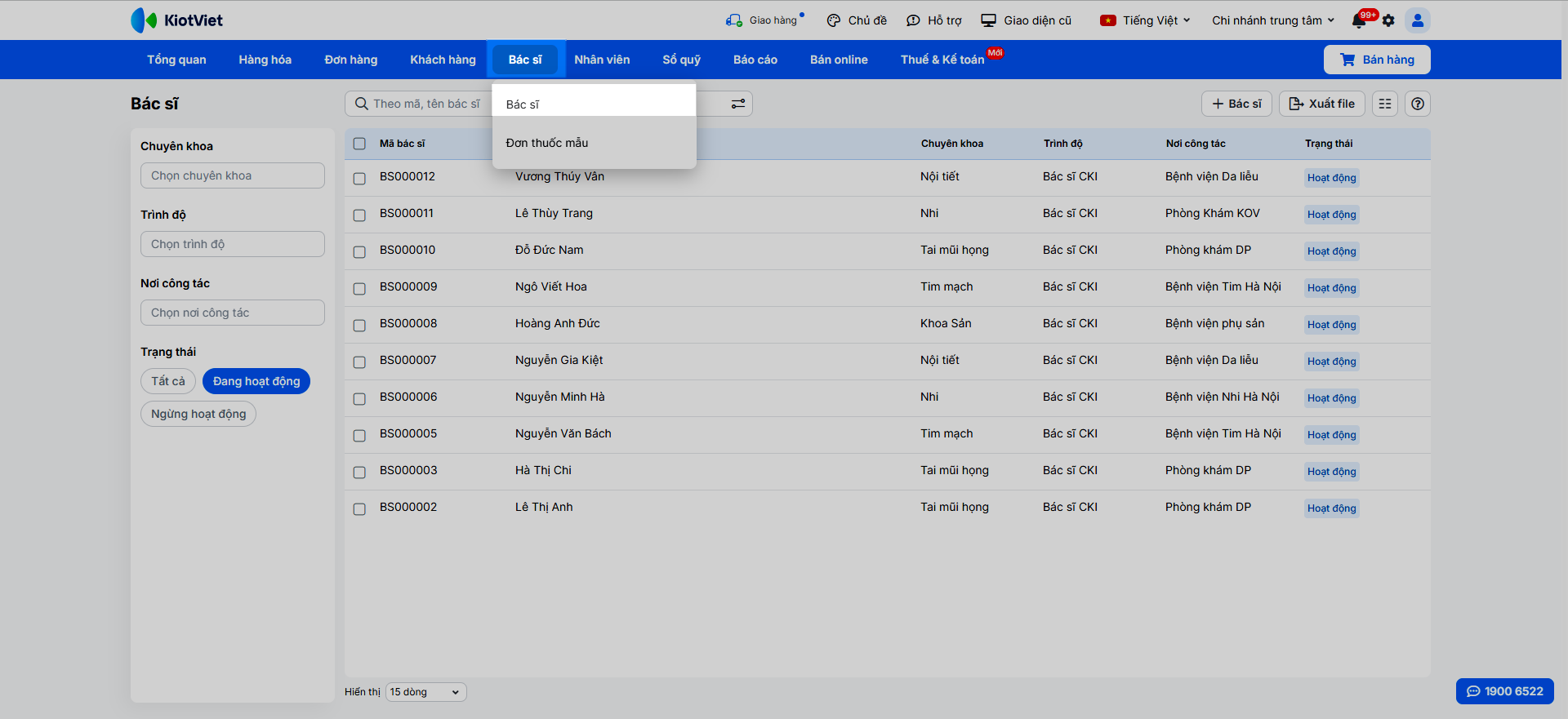
Task: Click the Hoạt động status badge for BS000006
Action: coord(1332,398)
